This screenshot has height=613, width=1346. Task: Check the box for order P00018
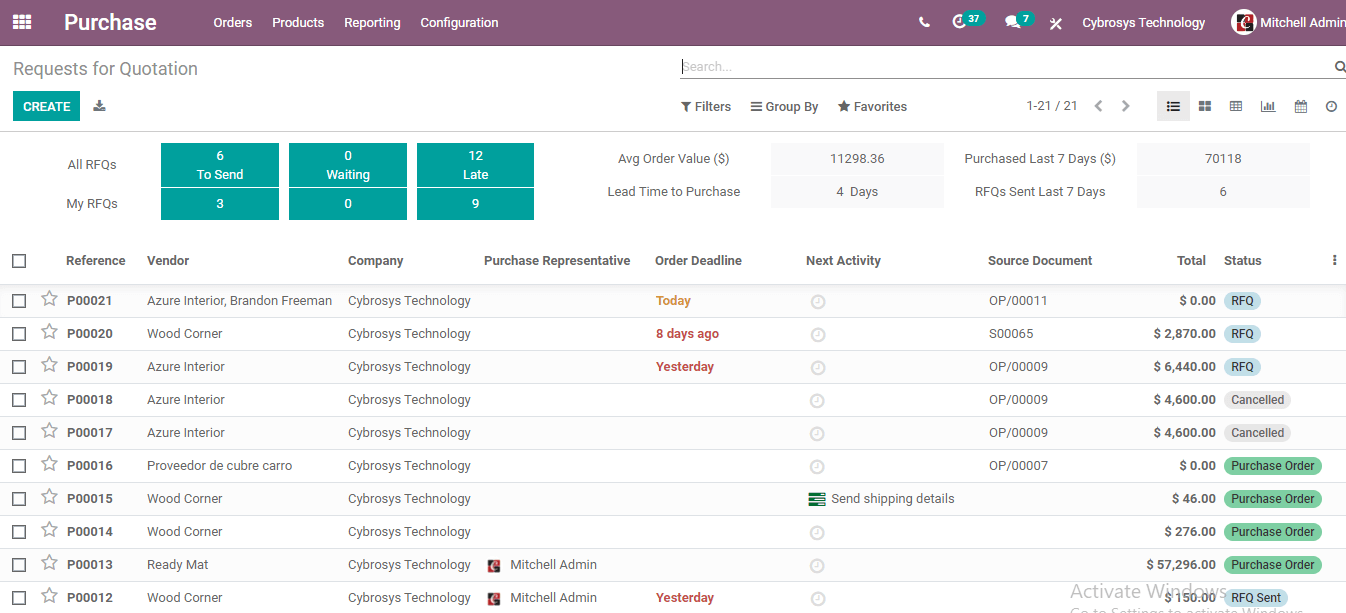pyautogui.click(x=19, y=400)
